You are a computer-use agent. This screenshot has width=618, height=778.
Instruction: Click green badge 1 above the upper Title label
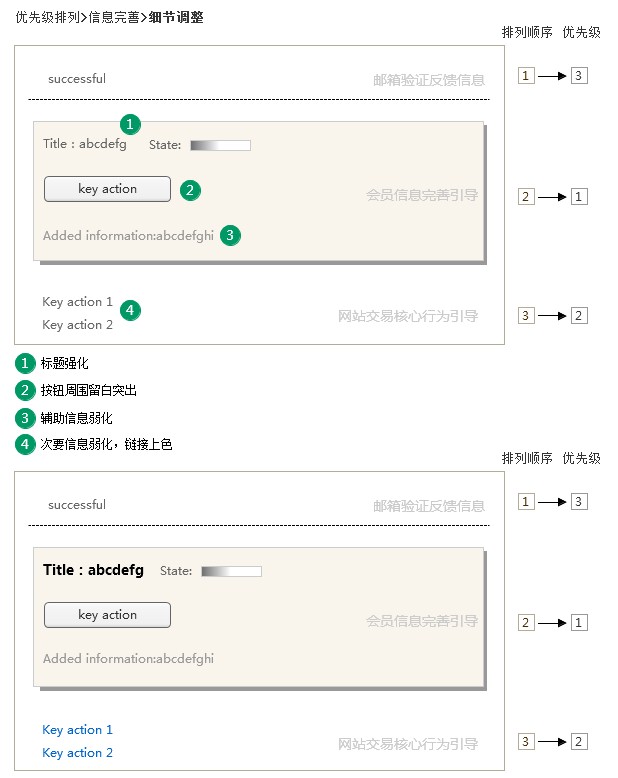(x=130, y=124)
